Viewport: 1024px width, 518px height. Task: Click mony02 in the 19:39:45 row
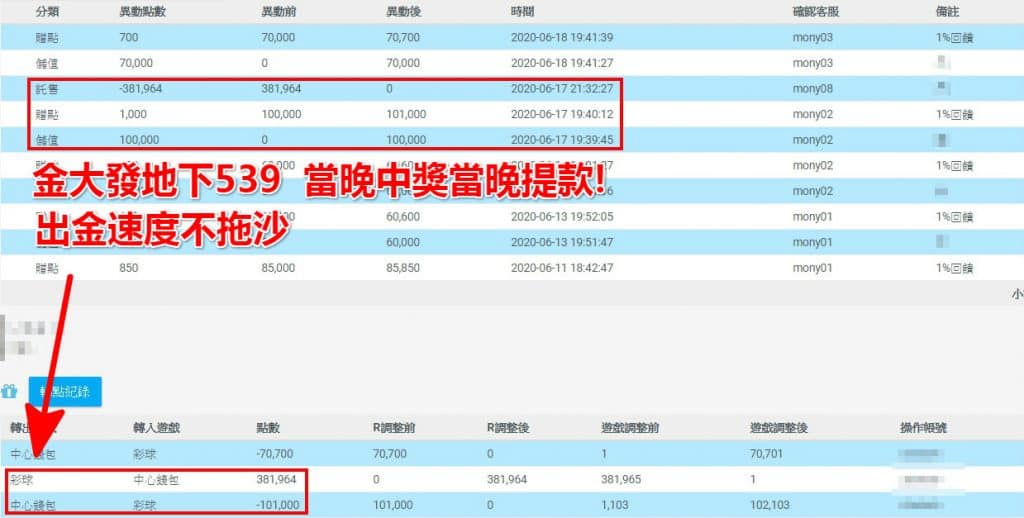(x=813, y=140)
